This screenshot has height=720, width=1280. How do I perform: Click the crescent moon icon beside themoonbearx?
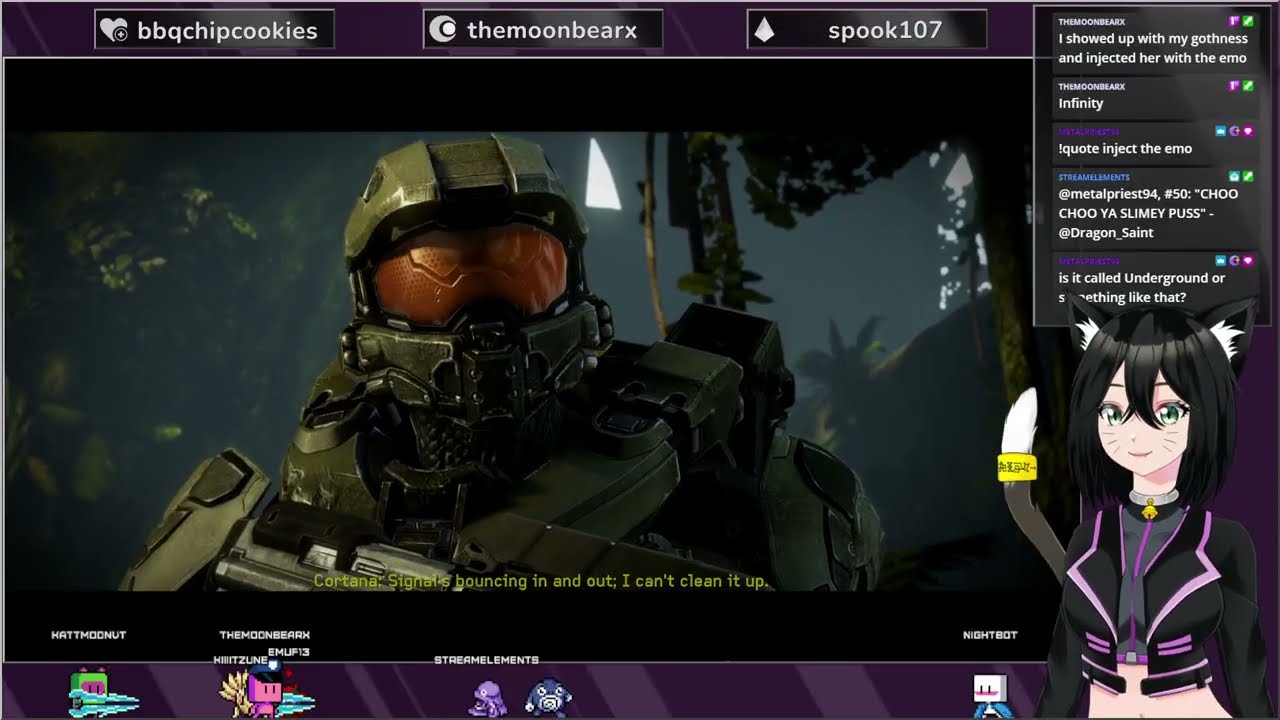[x=441, y=30]
